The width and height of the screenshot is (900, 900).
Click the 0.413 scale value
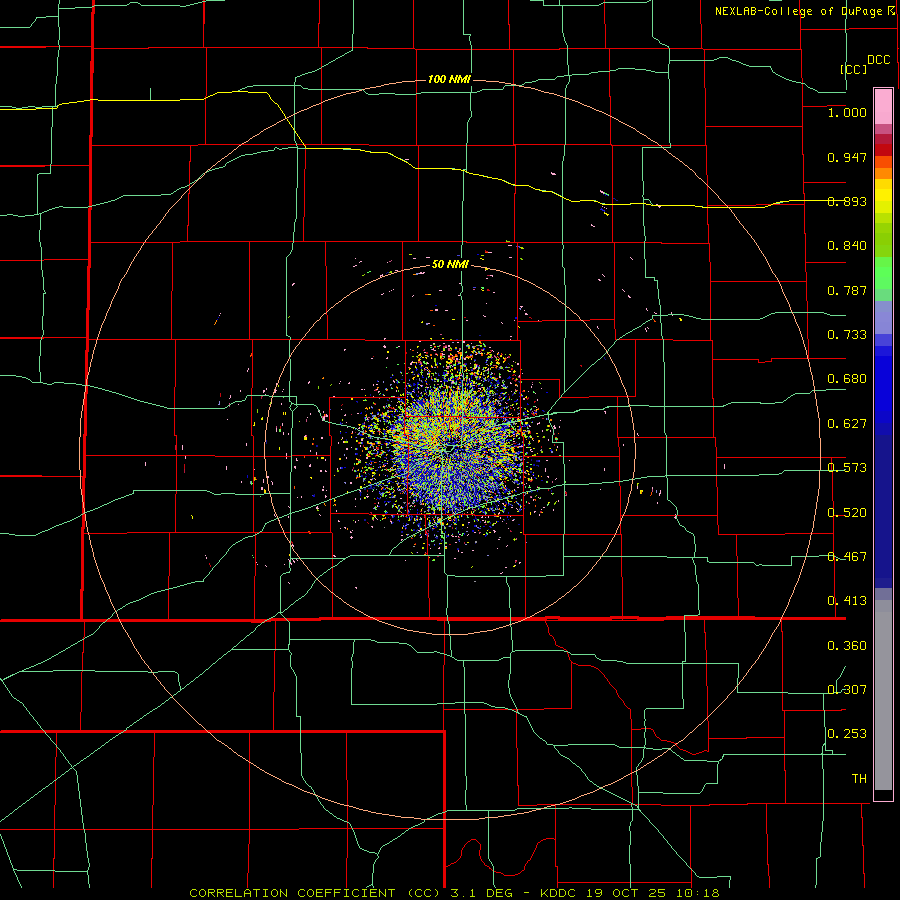pyautogui.click(x=847, y=601)
